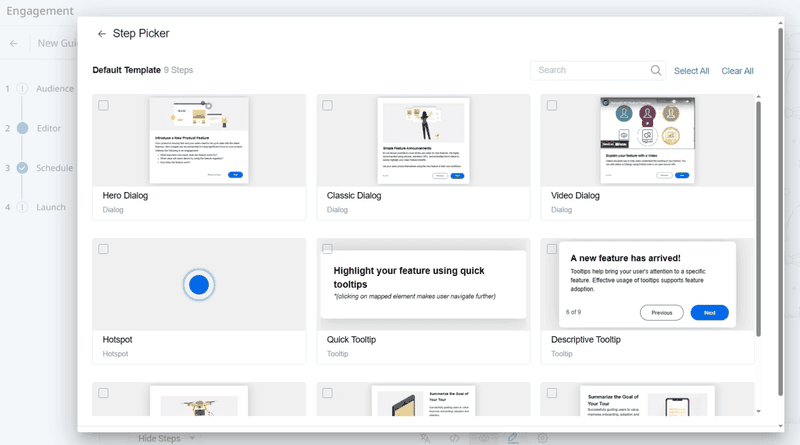
Task: Open the Schedule step in background wizard
Action: pyautogui.click(x=54, y=168)
